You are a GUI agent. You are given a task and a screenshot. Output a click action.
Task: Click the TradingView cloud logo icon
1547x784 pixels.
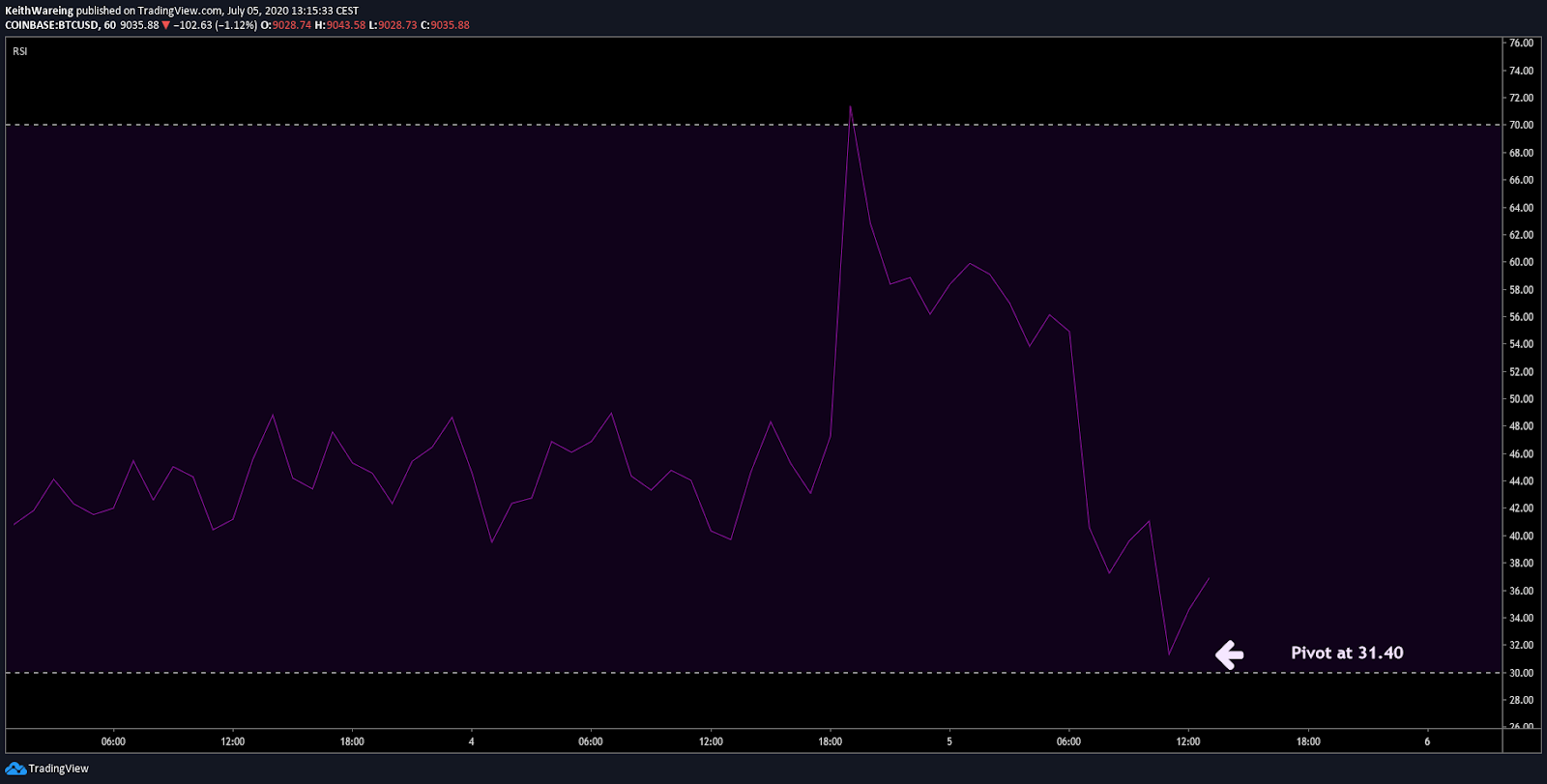(x=15, y=769)
